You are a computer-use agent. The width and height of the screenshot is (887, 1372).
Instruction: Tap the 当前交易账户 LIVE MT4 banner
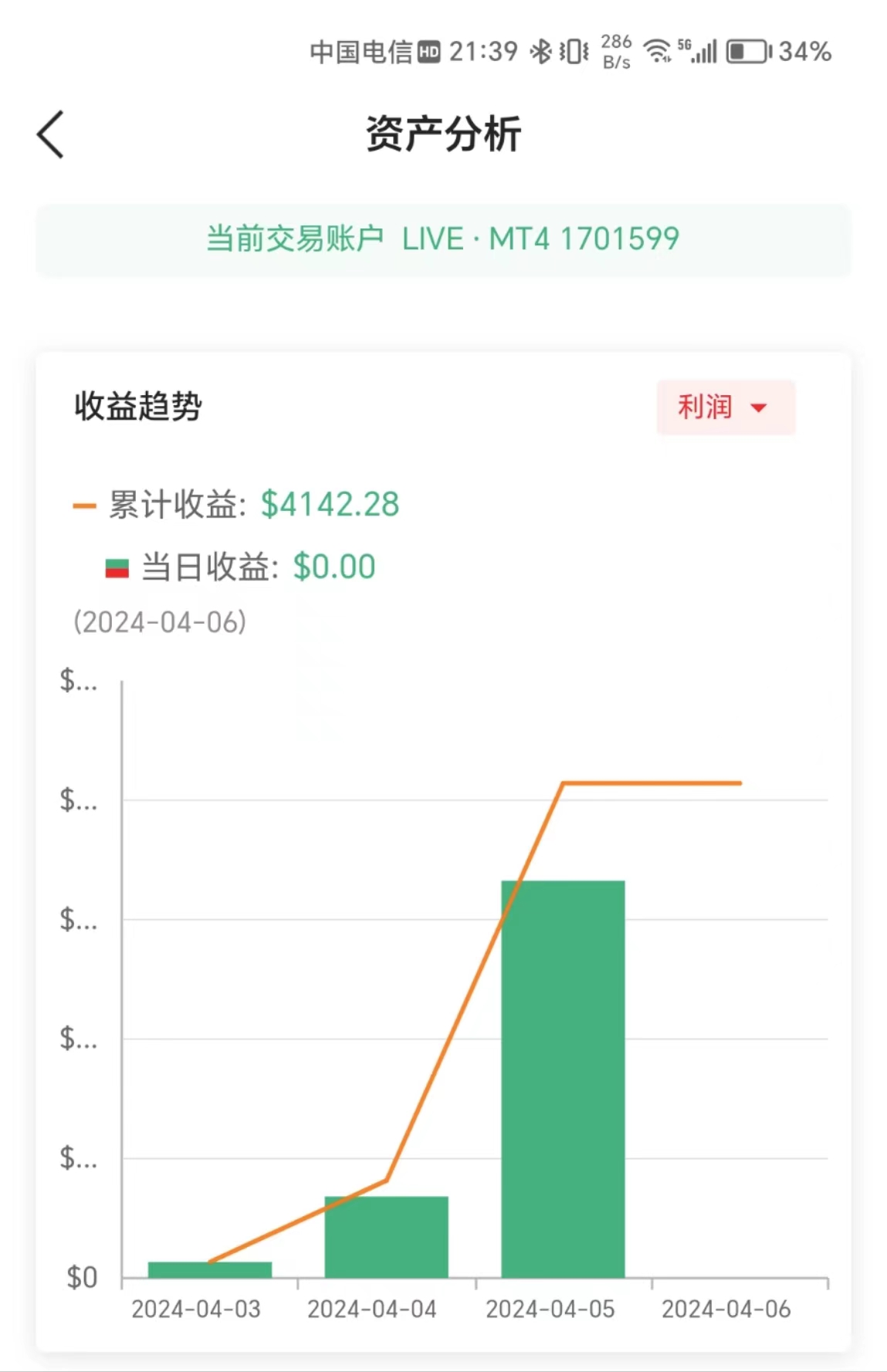point(443,239)
